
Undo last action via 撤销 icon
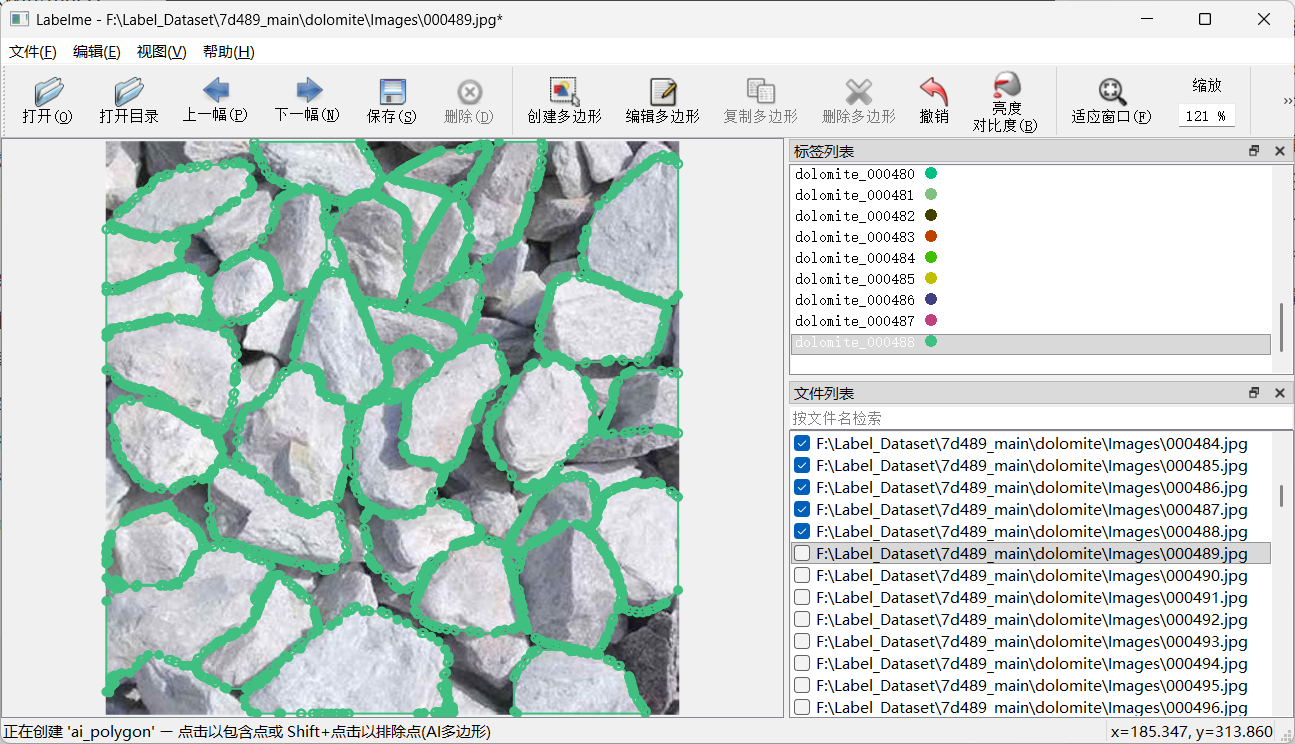tap(935, 100)
